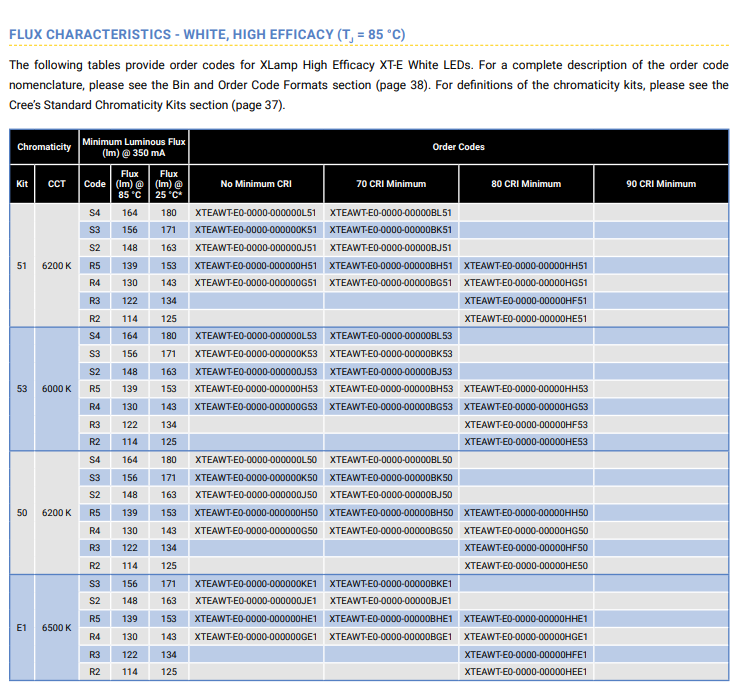Select order code XTEAWT-E0-0000-00000HH51

click(x=525, y=266)
